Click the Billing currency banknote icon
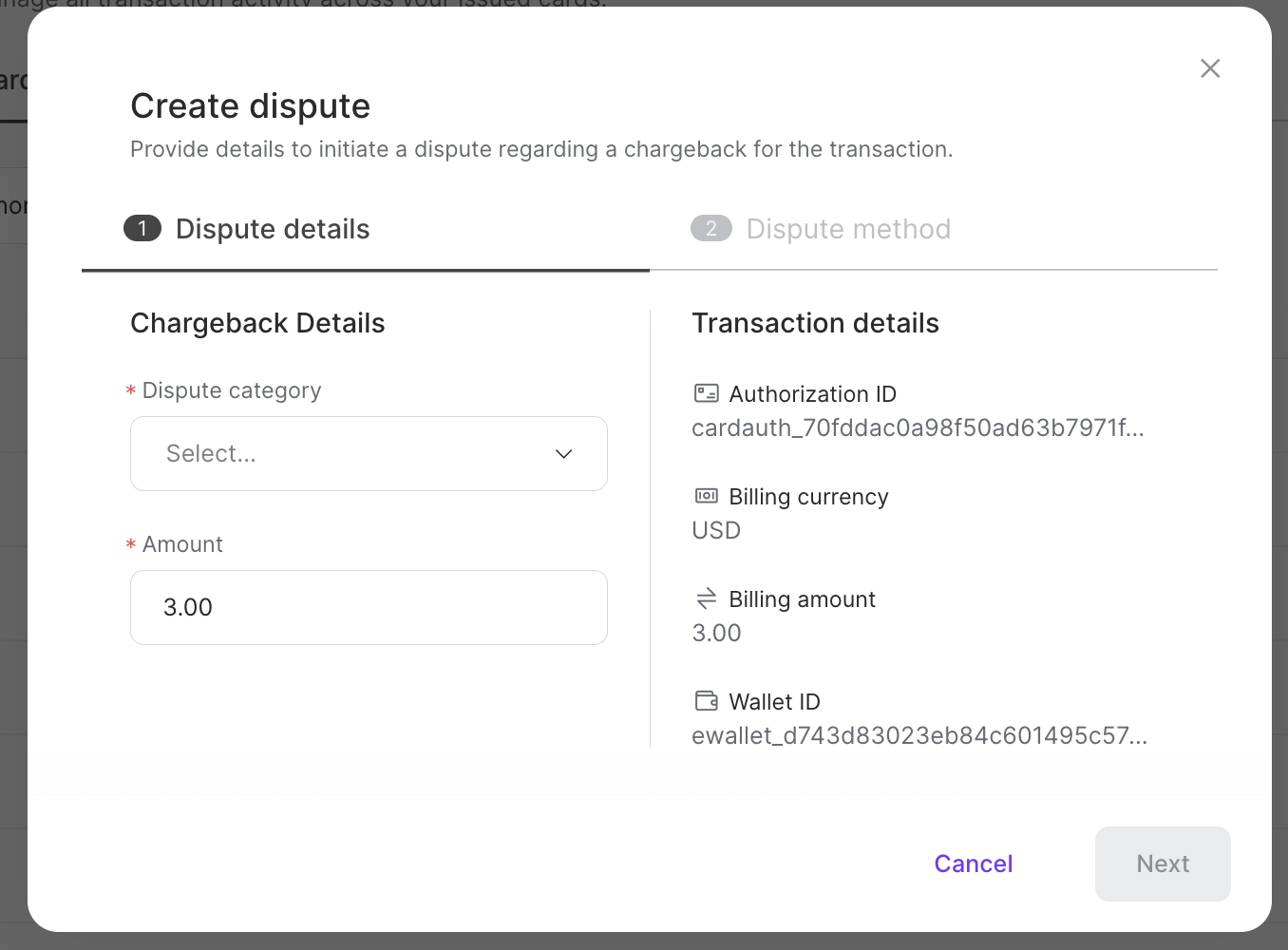This screenshot has height=950, width=1288. click(x=707, y=495)
